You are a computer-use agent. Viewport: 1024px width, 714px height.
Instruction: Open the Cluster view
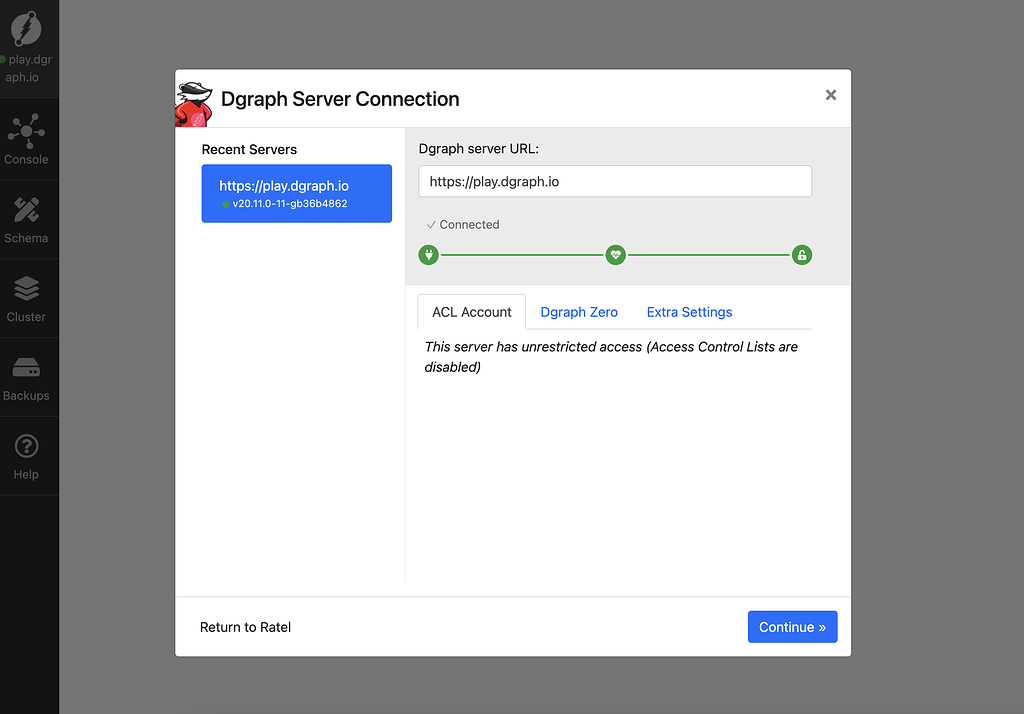(x=27, y=298)
